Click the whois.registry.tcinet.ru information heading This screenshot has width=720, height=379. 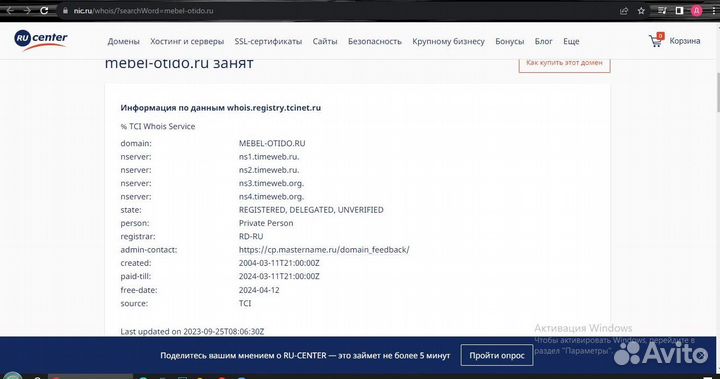coord(220,108)
